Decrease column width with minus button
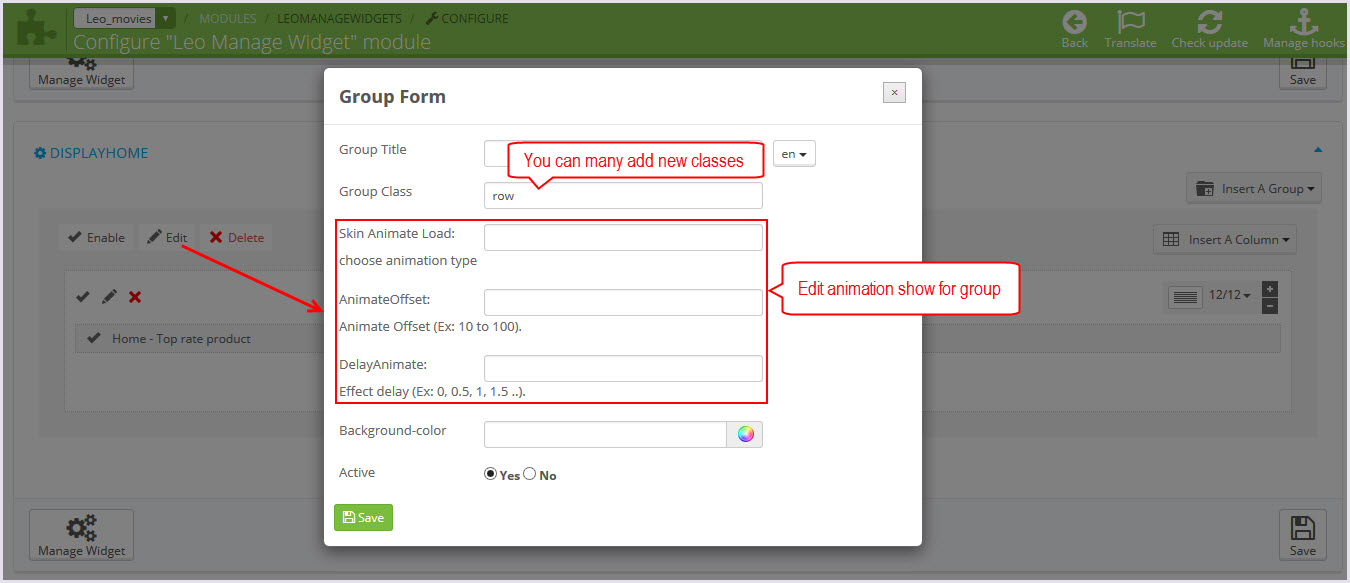Viewport: 1350px width, 583px height. (x=1269, y=305)
